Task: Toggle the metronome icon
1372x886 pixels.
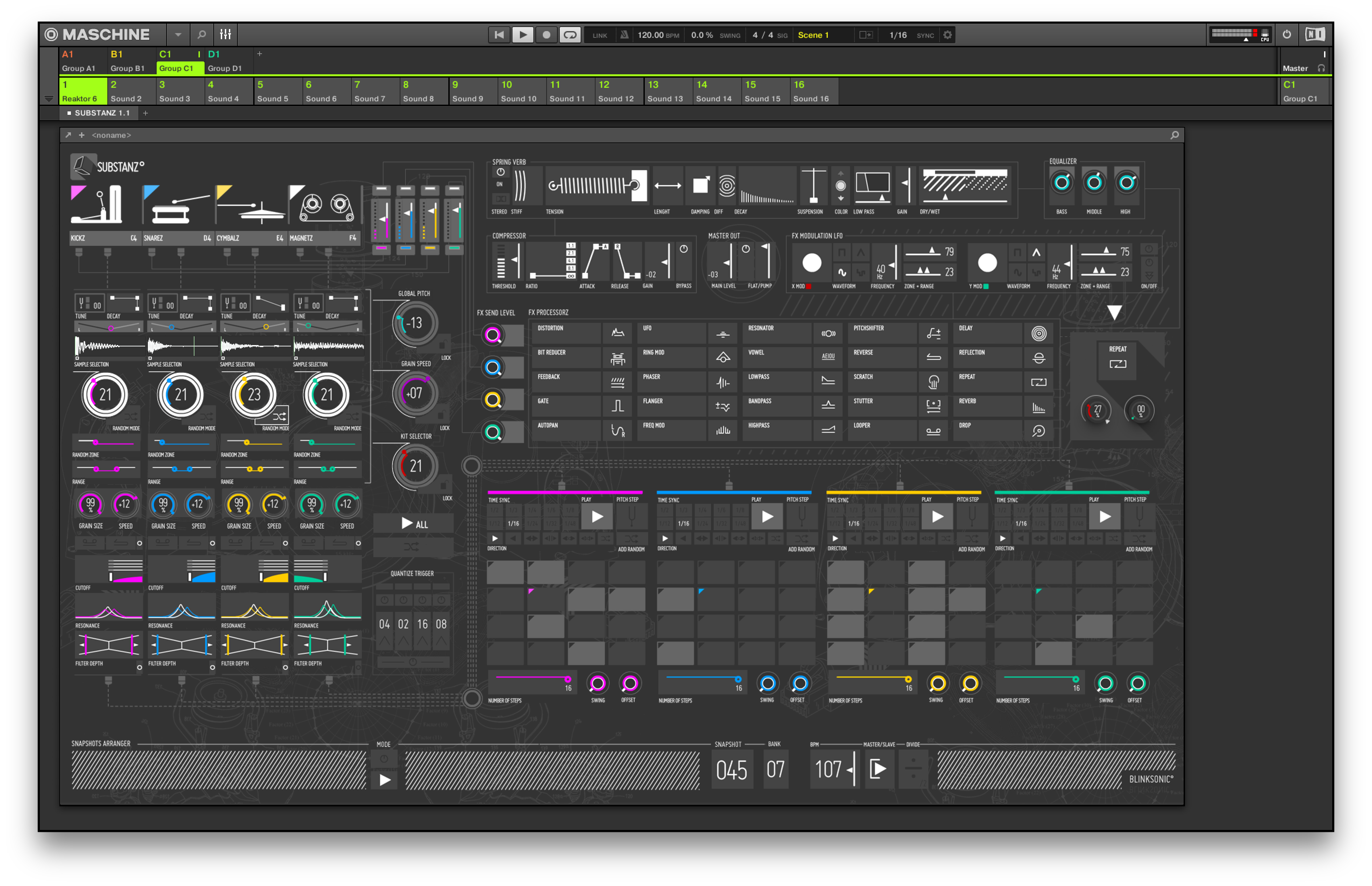Action: [x=624, y=34]
